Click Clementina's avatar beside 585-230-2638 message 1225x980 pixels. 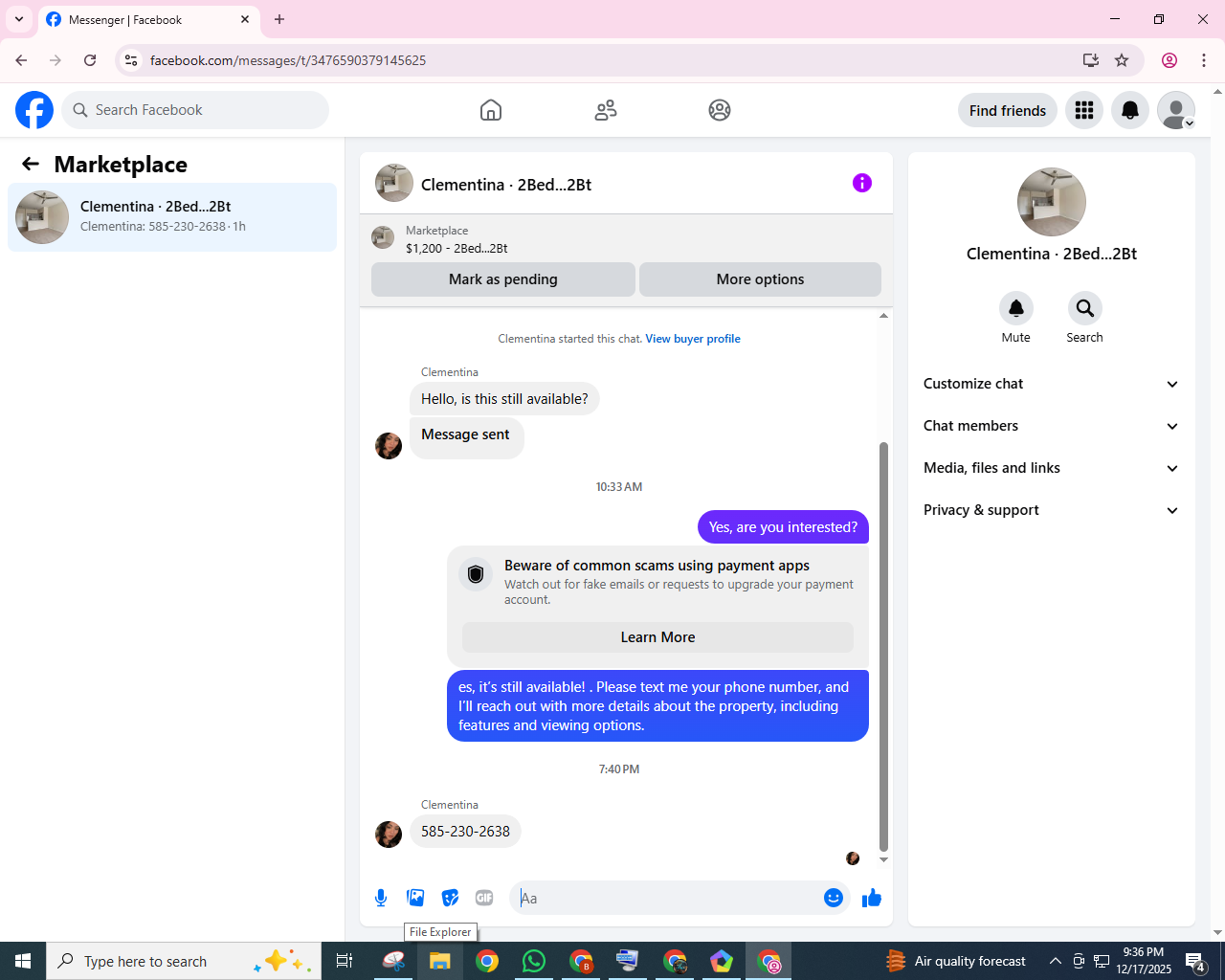[x=389, y=835]
